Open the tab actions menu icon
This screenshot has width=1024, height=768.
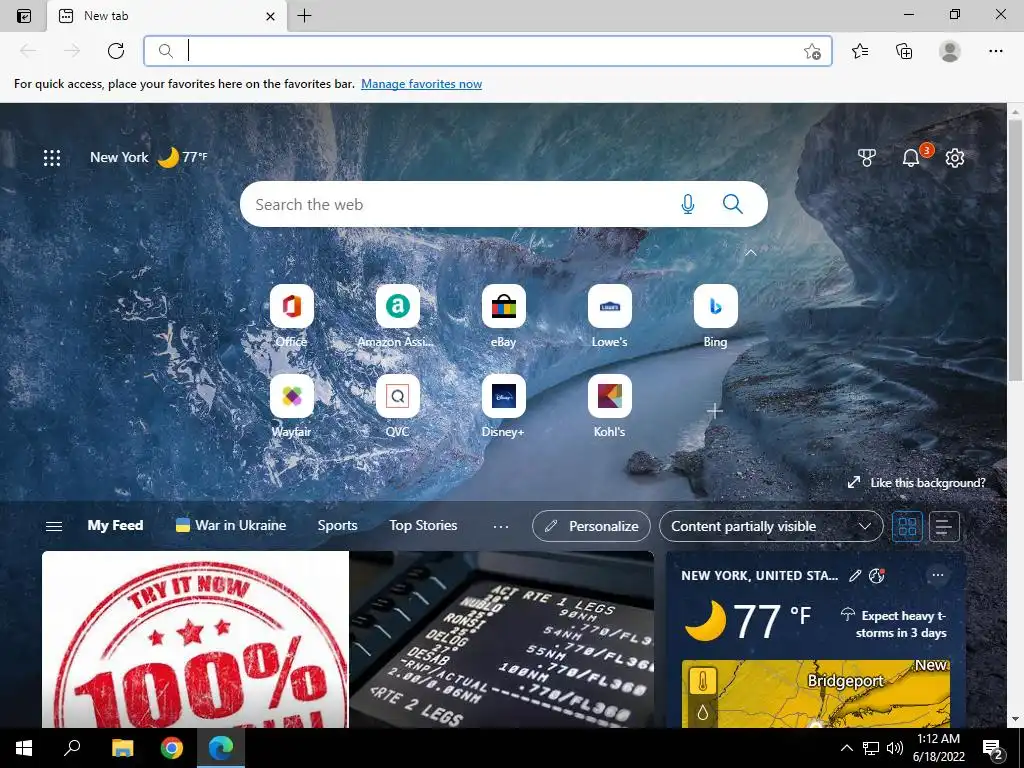coord(24,16)
